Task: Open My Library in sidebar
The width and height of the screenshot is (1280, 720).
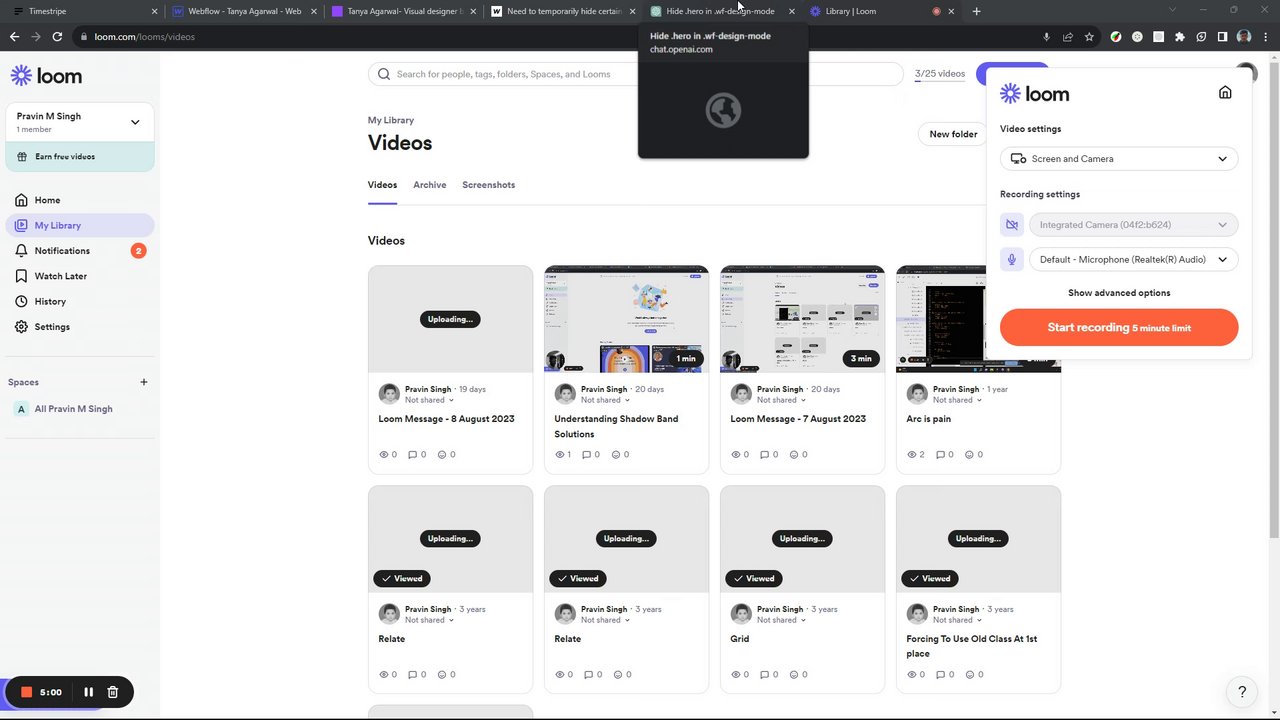Action: [80, 225]
